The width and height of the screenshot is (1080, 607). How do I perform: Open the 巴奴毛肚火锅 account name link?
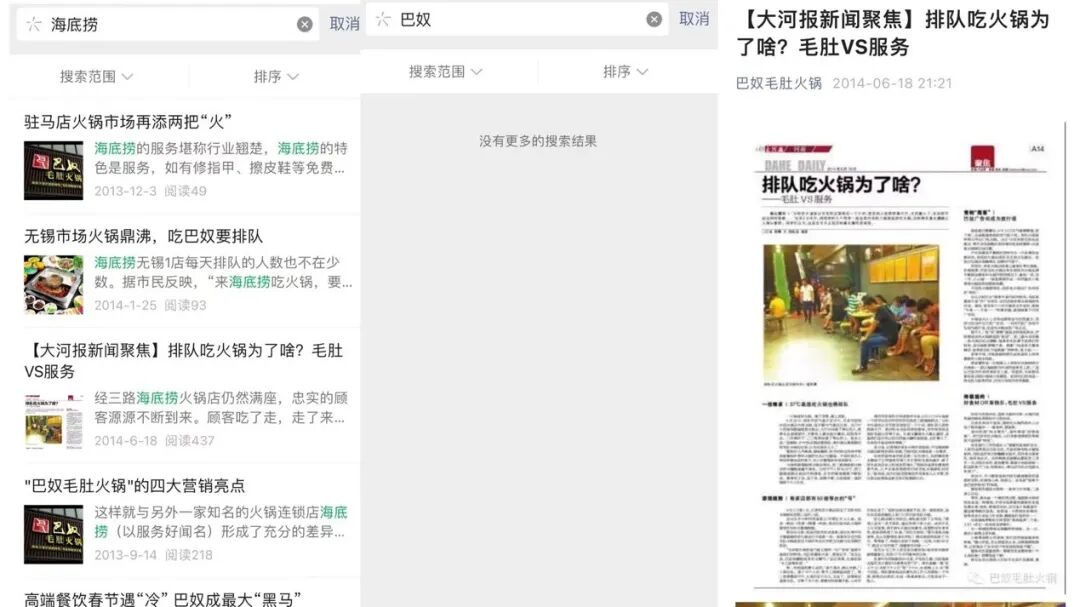pos(778,83)
